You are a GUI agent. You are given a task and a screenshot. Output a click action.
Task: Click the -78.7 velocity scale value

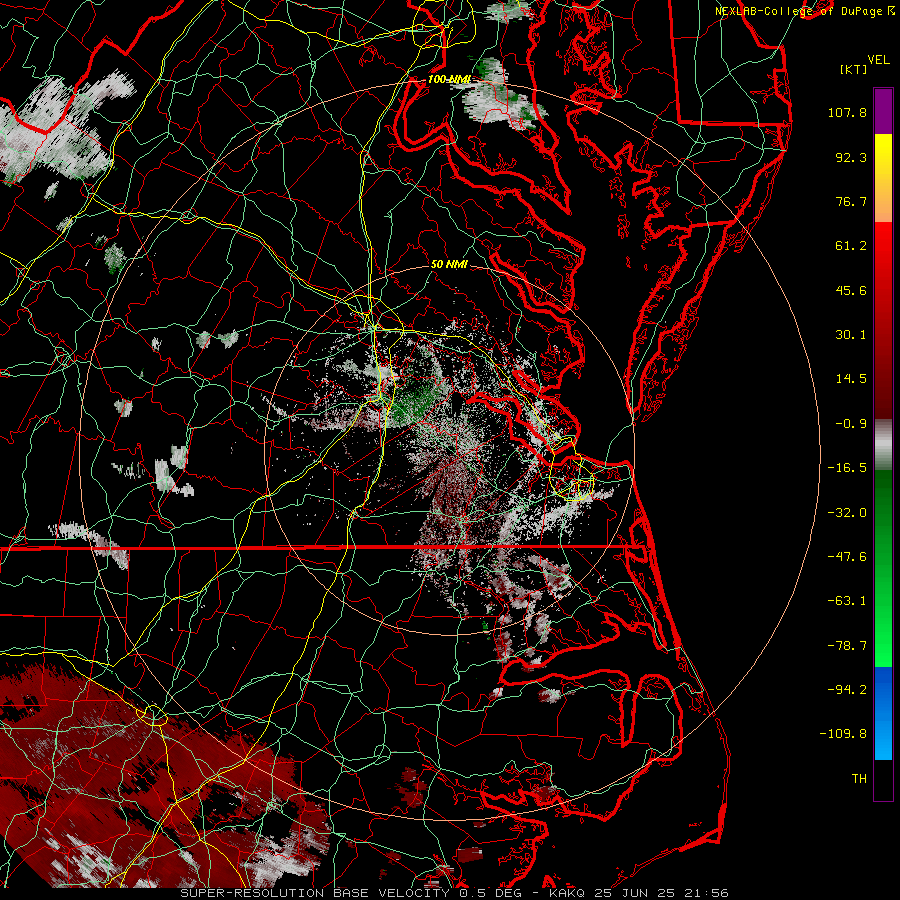coord(847,646)
